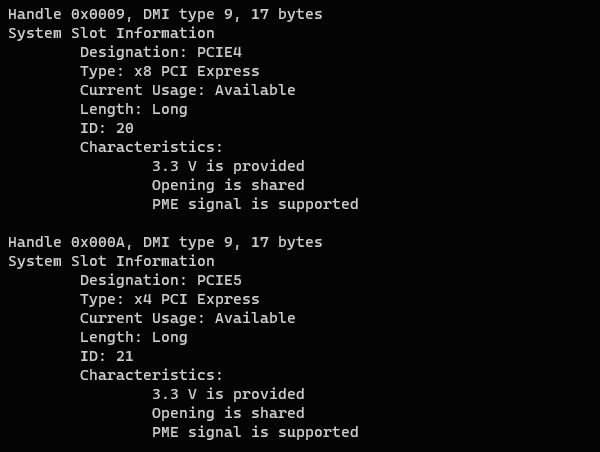
Task: Click the Handle 0x000A header line
Action: 165,242
